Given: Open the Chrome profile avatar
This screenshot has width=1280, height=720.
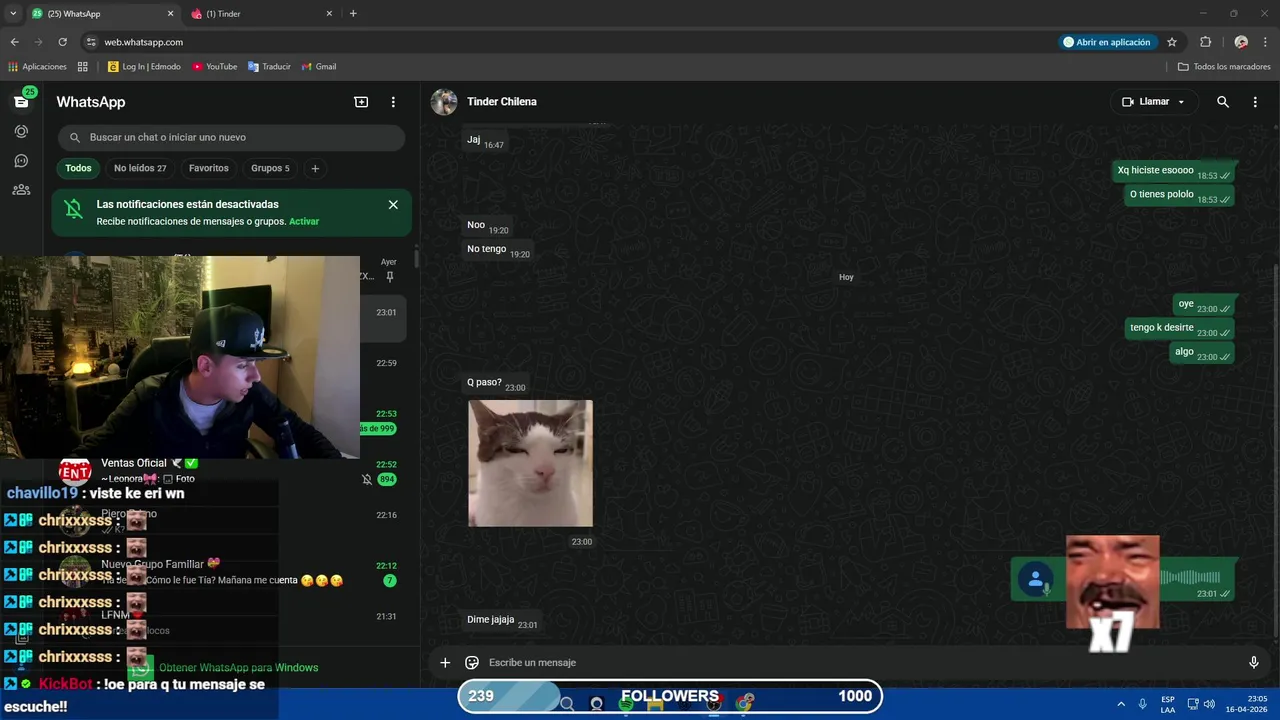Looking at the screenshot, I should tap(1241, 42).
